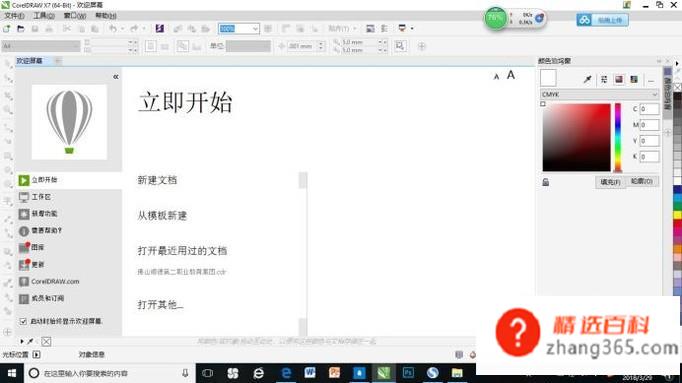The image size is (682, 383).
Task: Show color palettes in color docker
Action: click(634, 79)
